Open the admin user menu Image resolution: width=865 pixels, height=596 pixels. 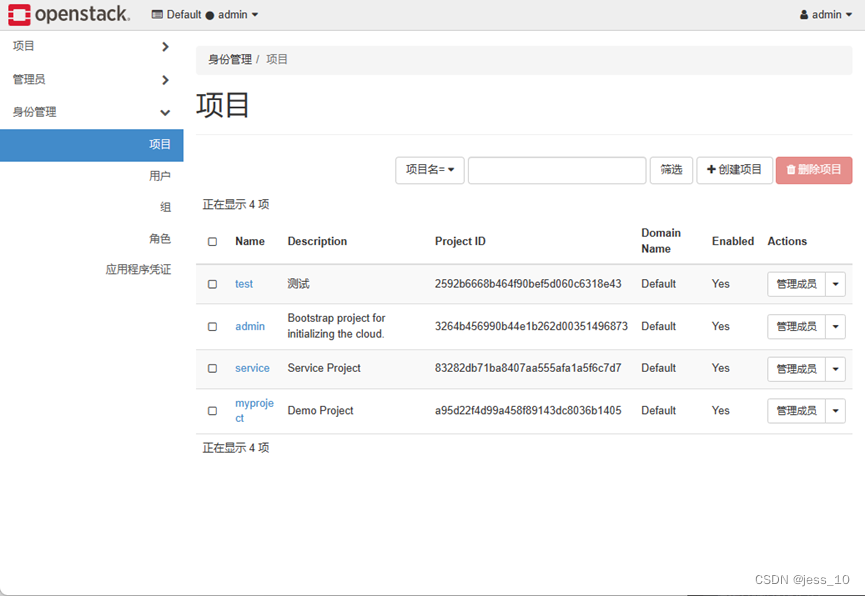[x=826, y=14]
